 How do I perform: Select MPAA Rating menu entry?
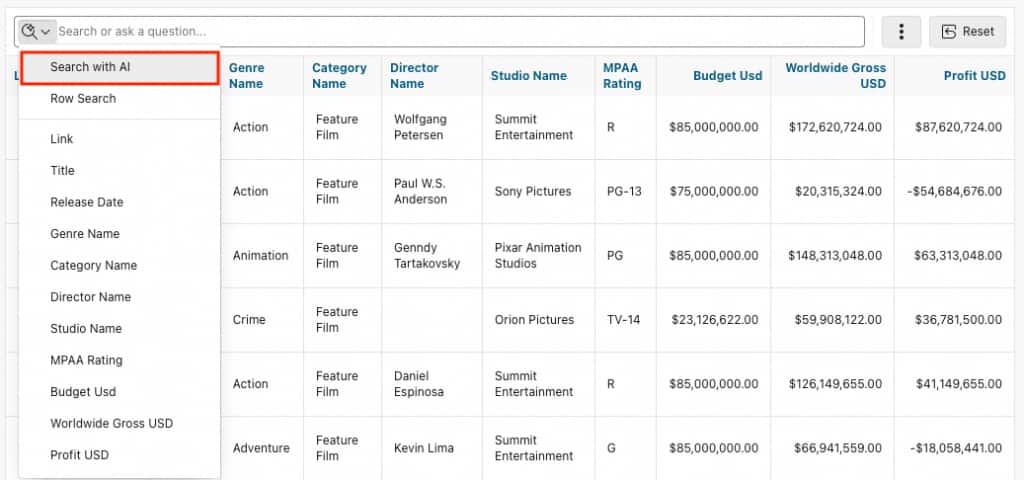pos(87,360)
